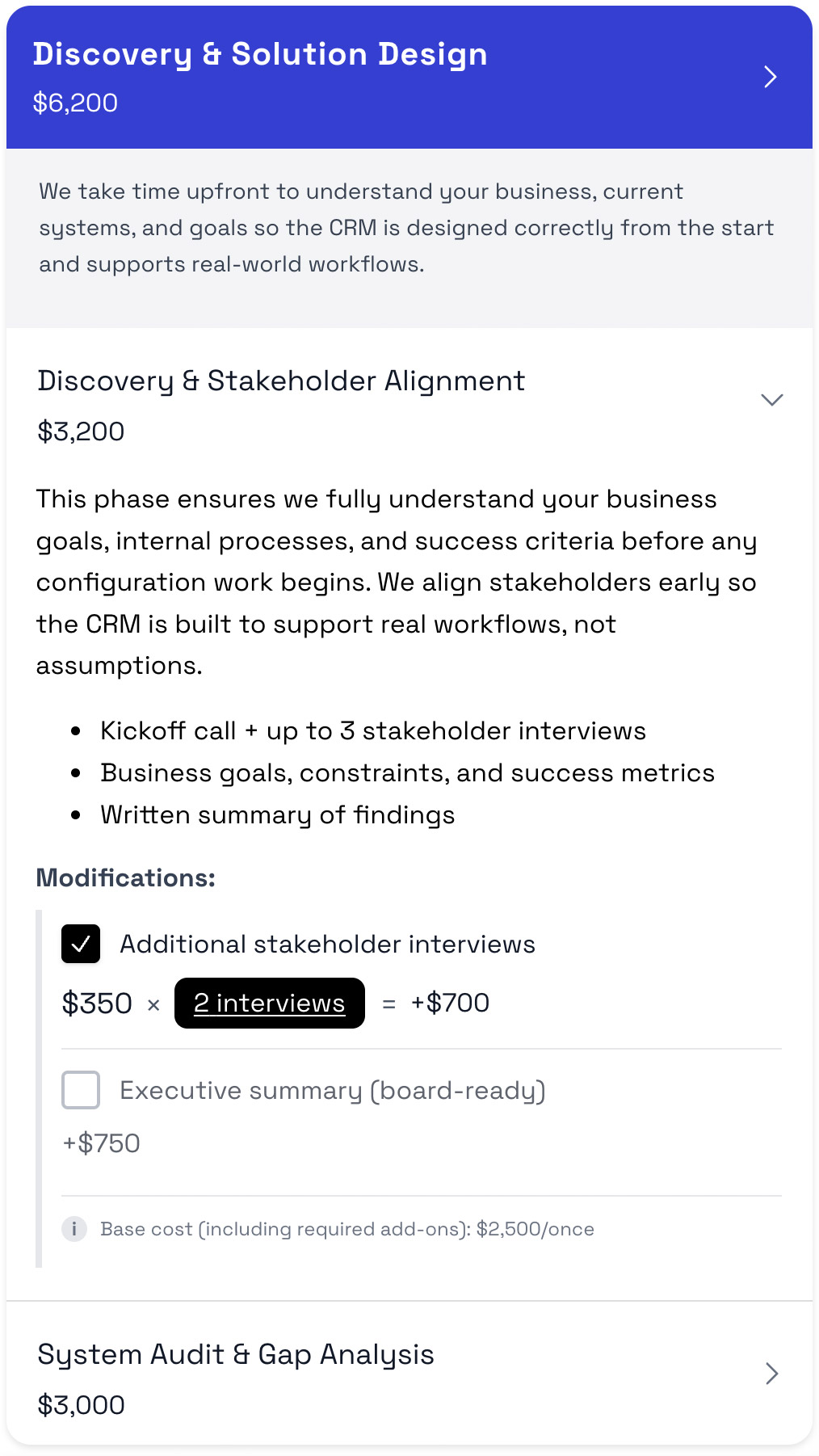Open the System Audit & Gap Analysis title
The image size is (819, 1456).
tap(236, 1354)
